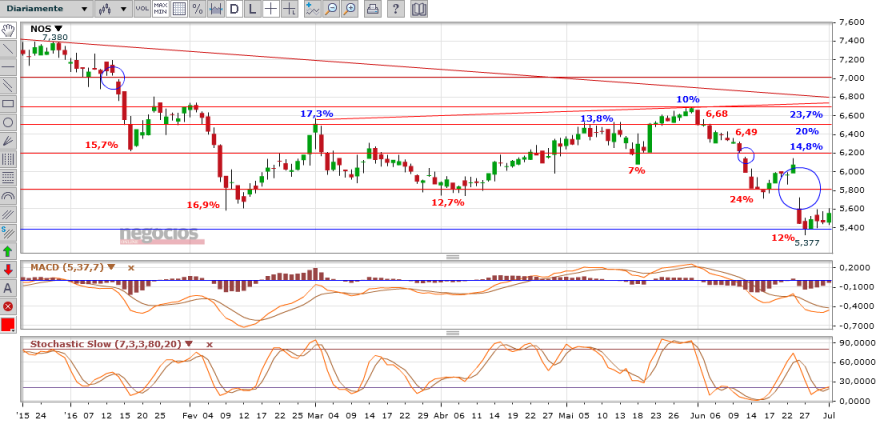Click the zoom in magnifier button
The width and height of the screenshot is (880, 424).
click(350, 9)
